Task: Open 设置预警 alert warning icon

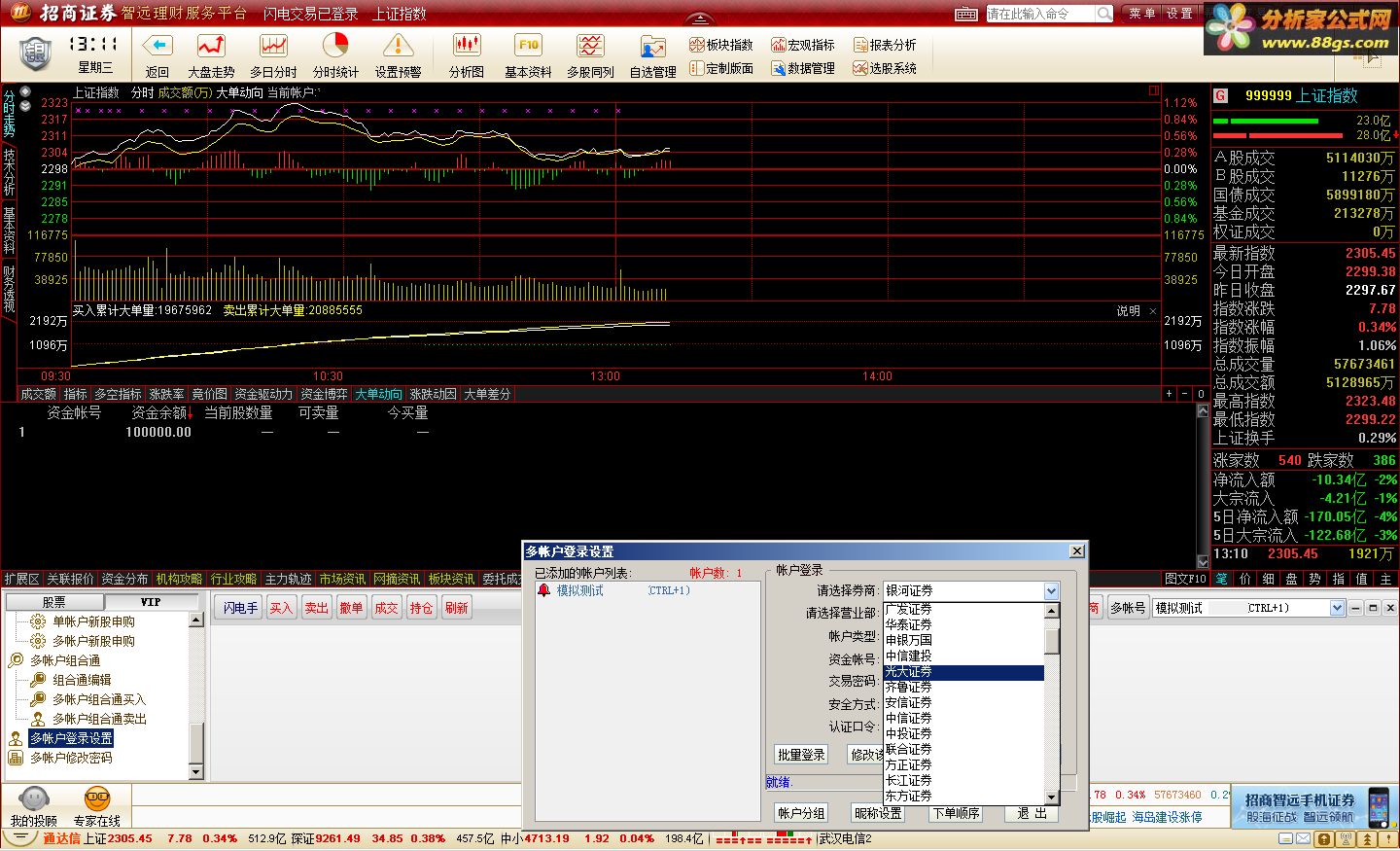Action: coord(398,46)
